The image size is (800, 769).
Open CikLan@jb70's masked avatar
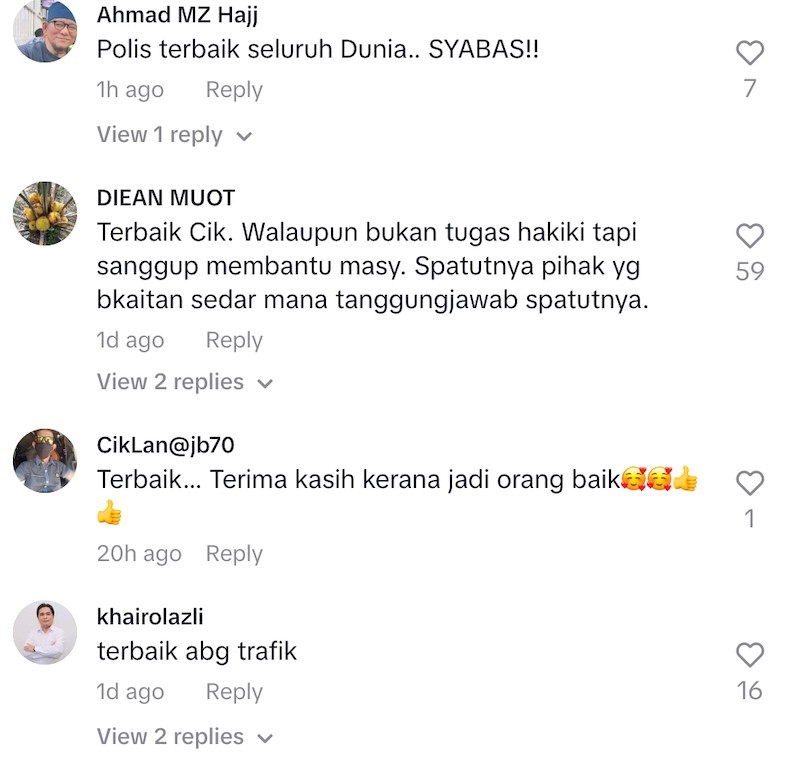[x=45, y=460]
